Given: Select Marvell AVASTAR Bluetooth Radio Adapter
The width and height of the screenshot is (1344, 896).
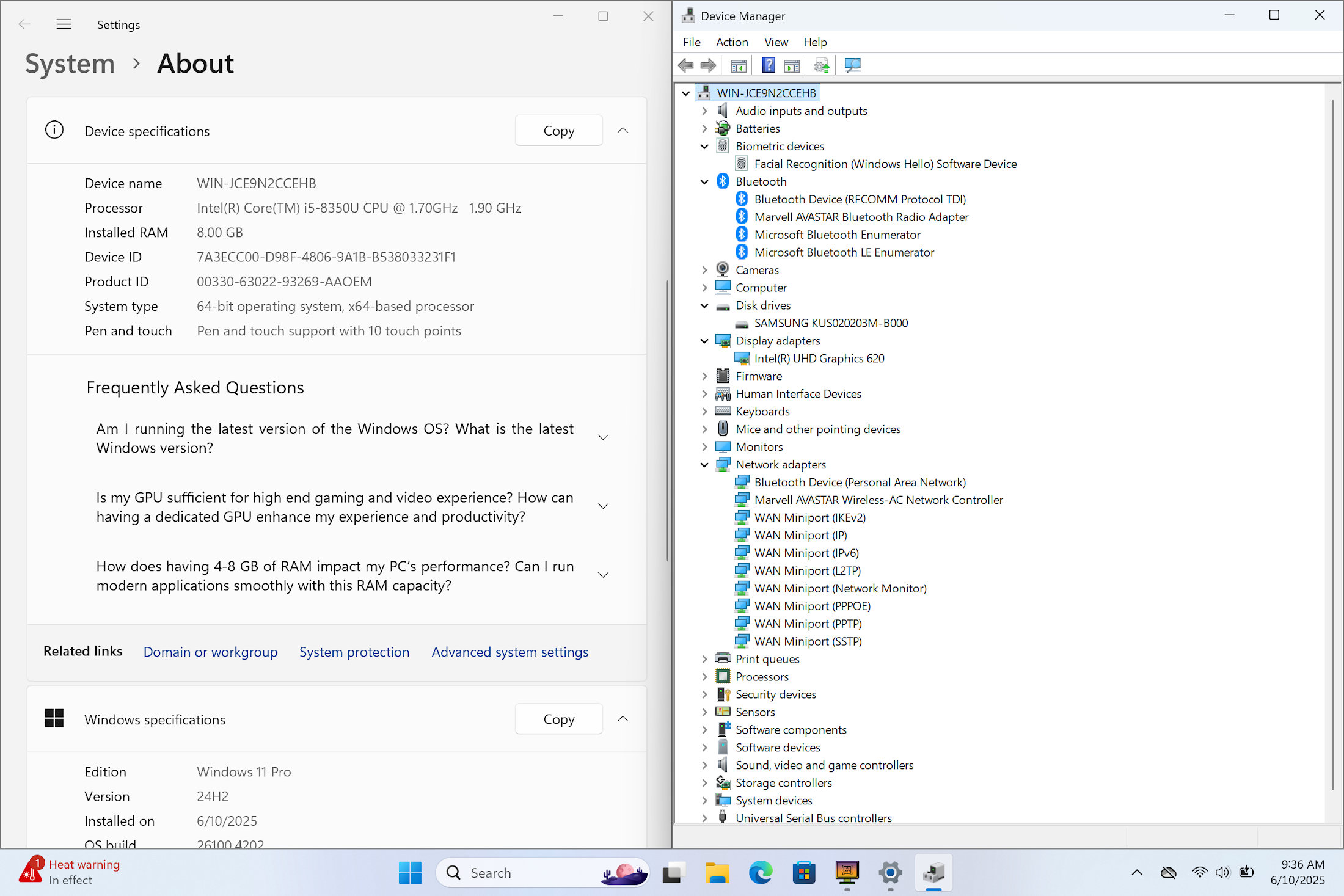Looking at the screenshot, I should (861, 217).
